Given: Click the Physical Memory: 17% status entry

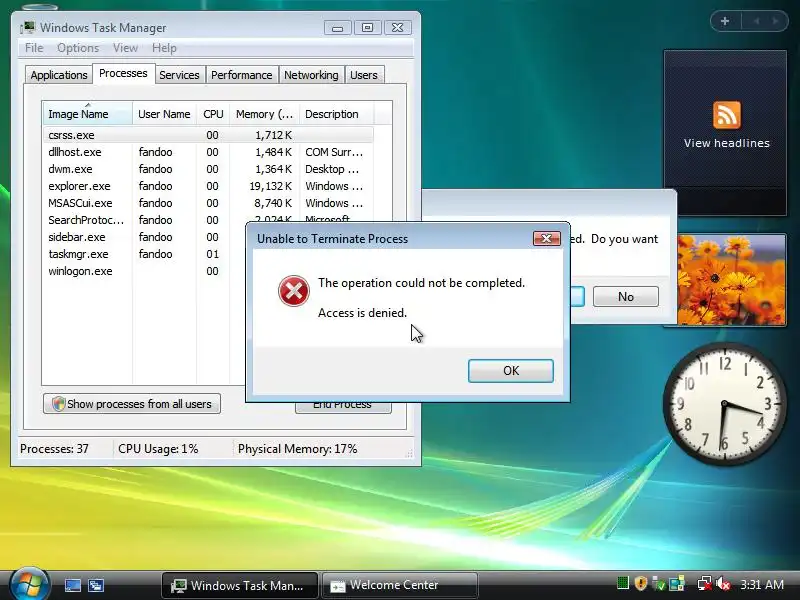Looking at the screenshot, I should coord(297,449).
